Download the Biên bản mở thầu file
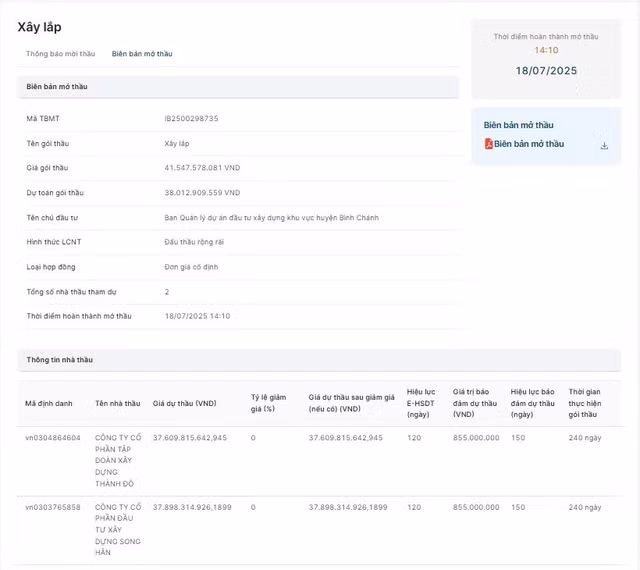The width and height of the screenshot is (640, 570). [604, 146]
